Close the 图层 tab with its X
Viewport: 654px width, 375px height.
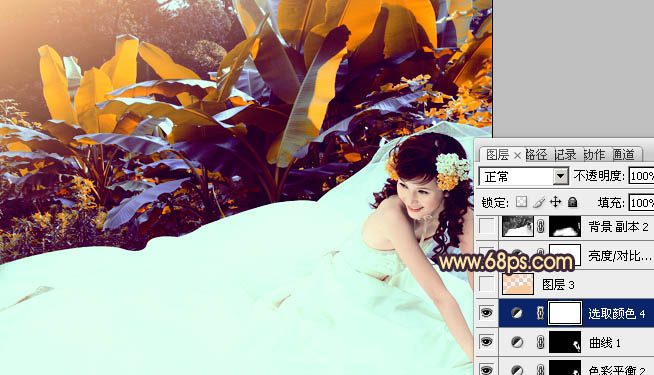click(517, 156)
